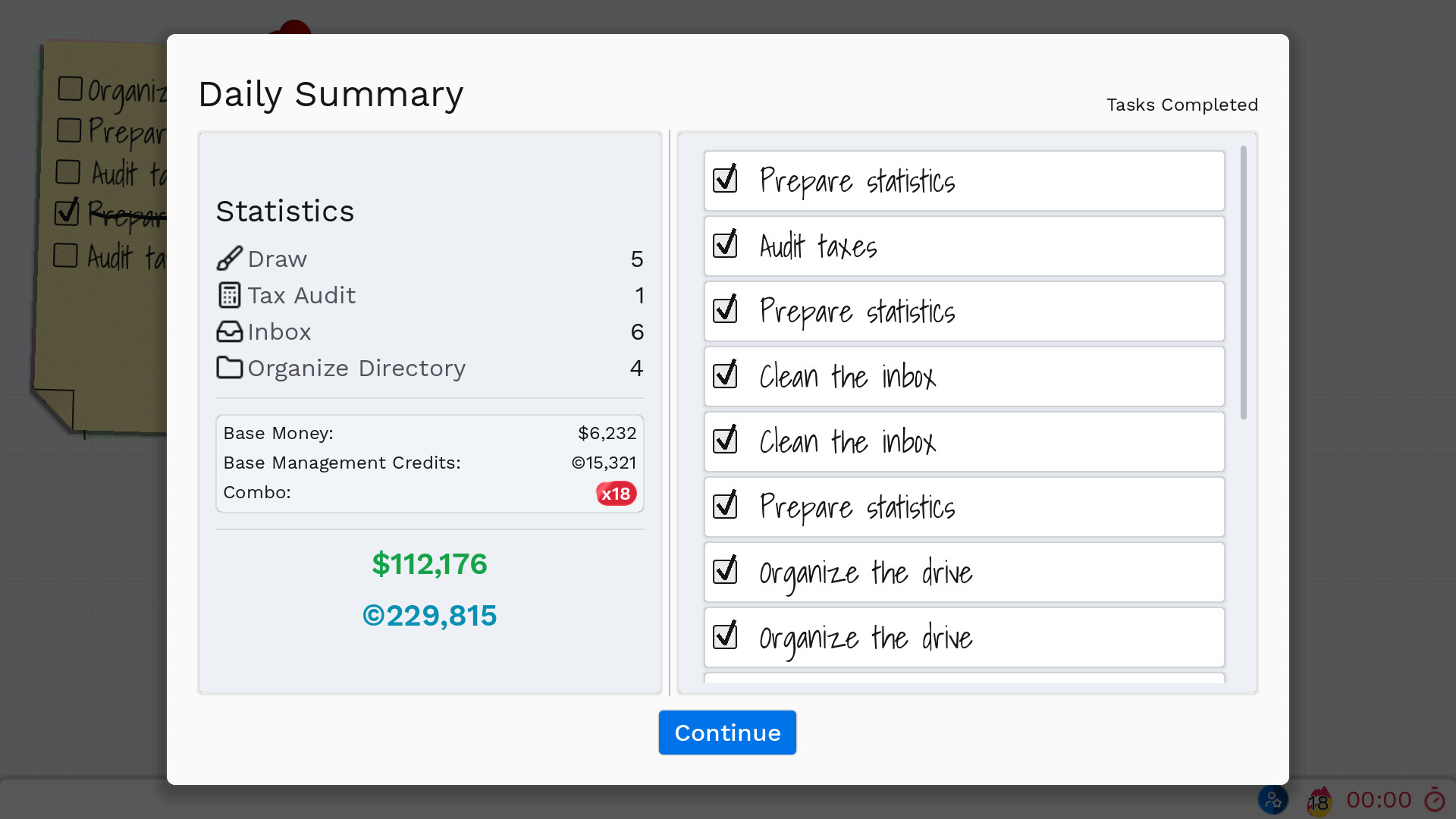Click the 00:00 timer readout
This screenshot has width=1456, height=819.
click(x=1379, y=800)
